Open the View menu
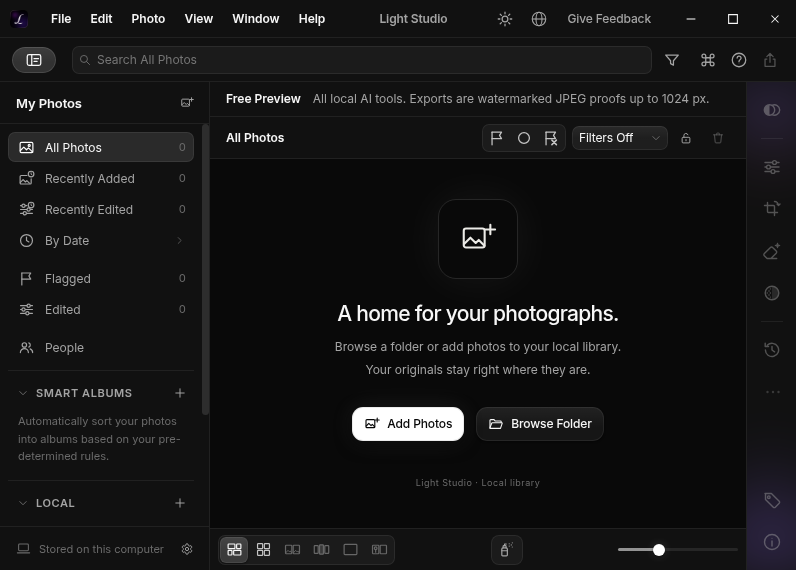Screen dimensions: 796x570 [198, 19]
